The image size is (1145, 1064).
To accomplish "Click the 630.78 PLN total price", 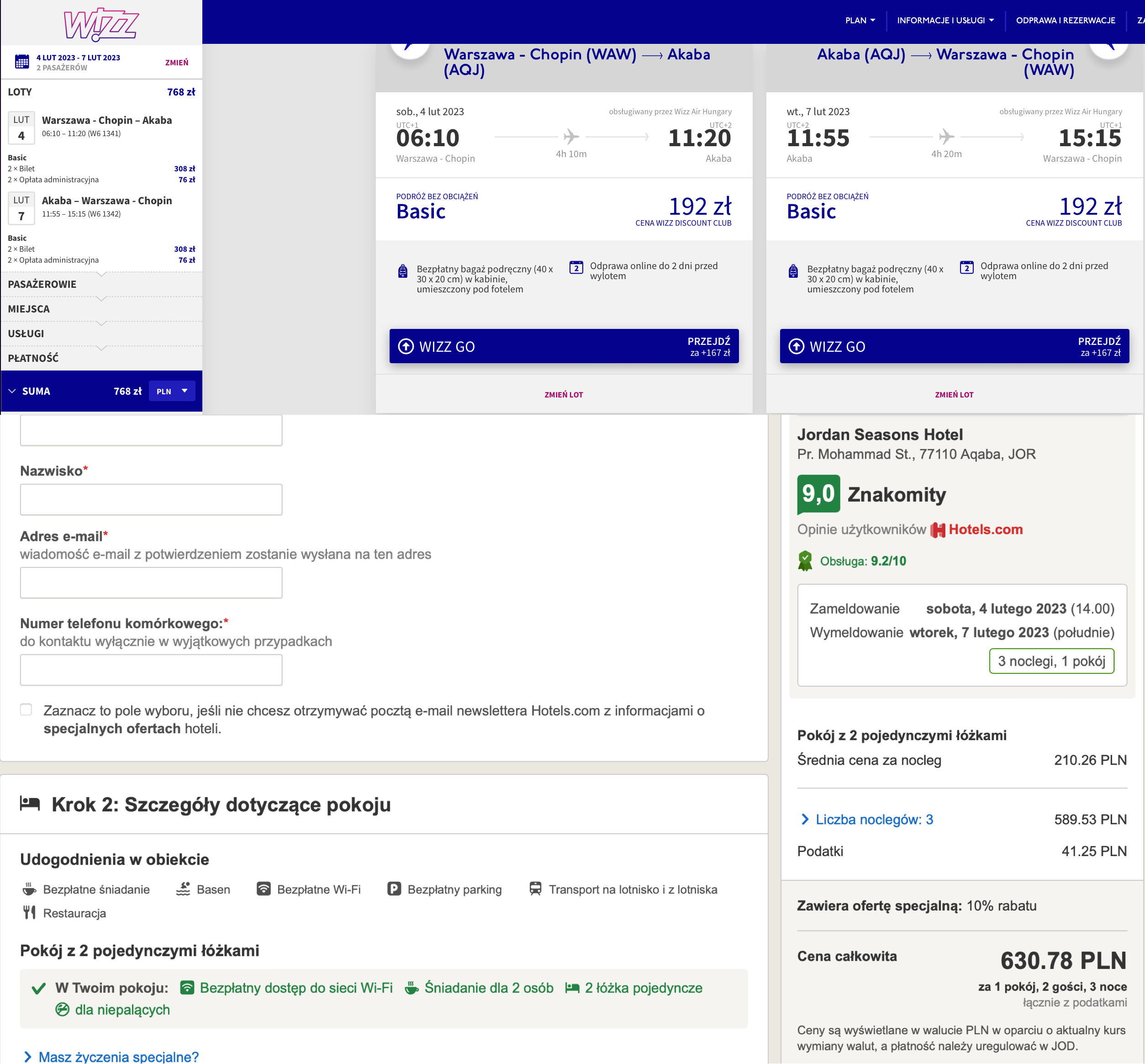I will click(1063, 961).
